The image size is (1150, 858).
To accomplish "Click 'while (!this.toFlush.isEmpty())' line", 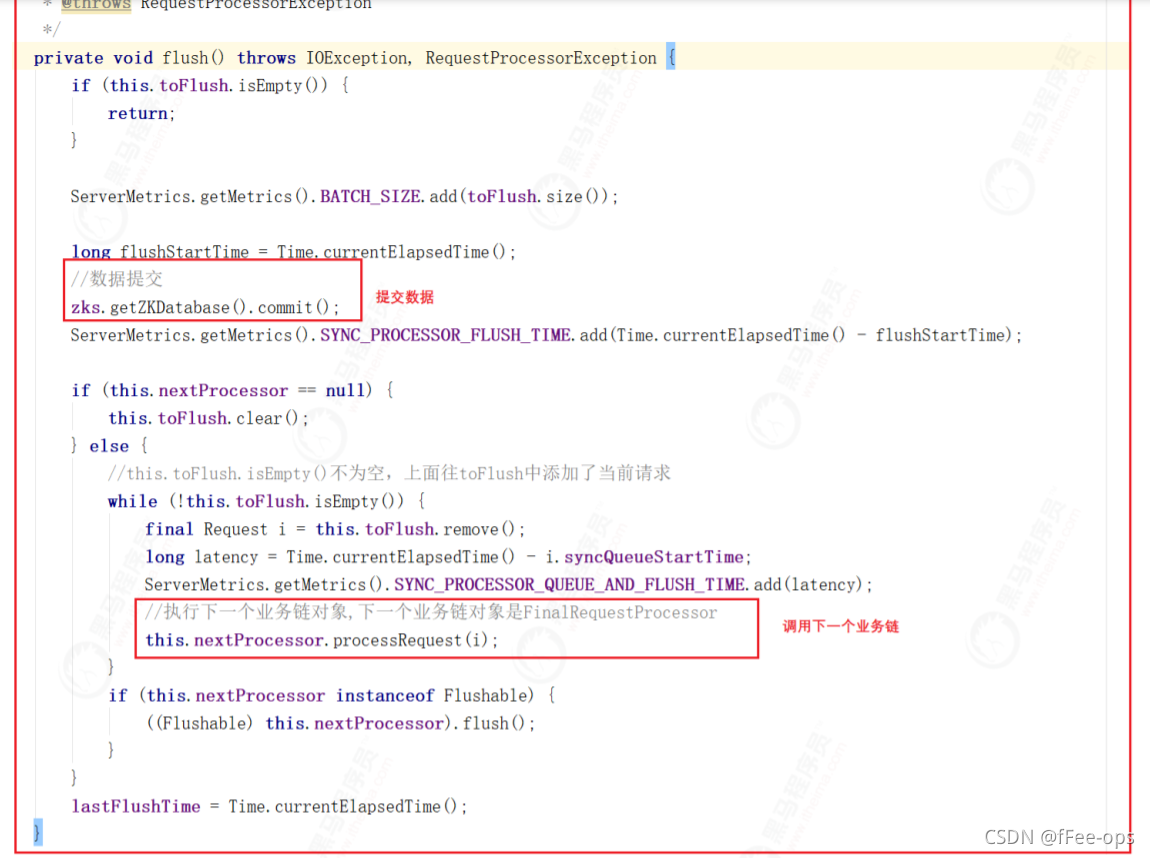I will (266, 502).
